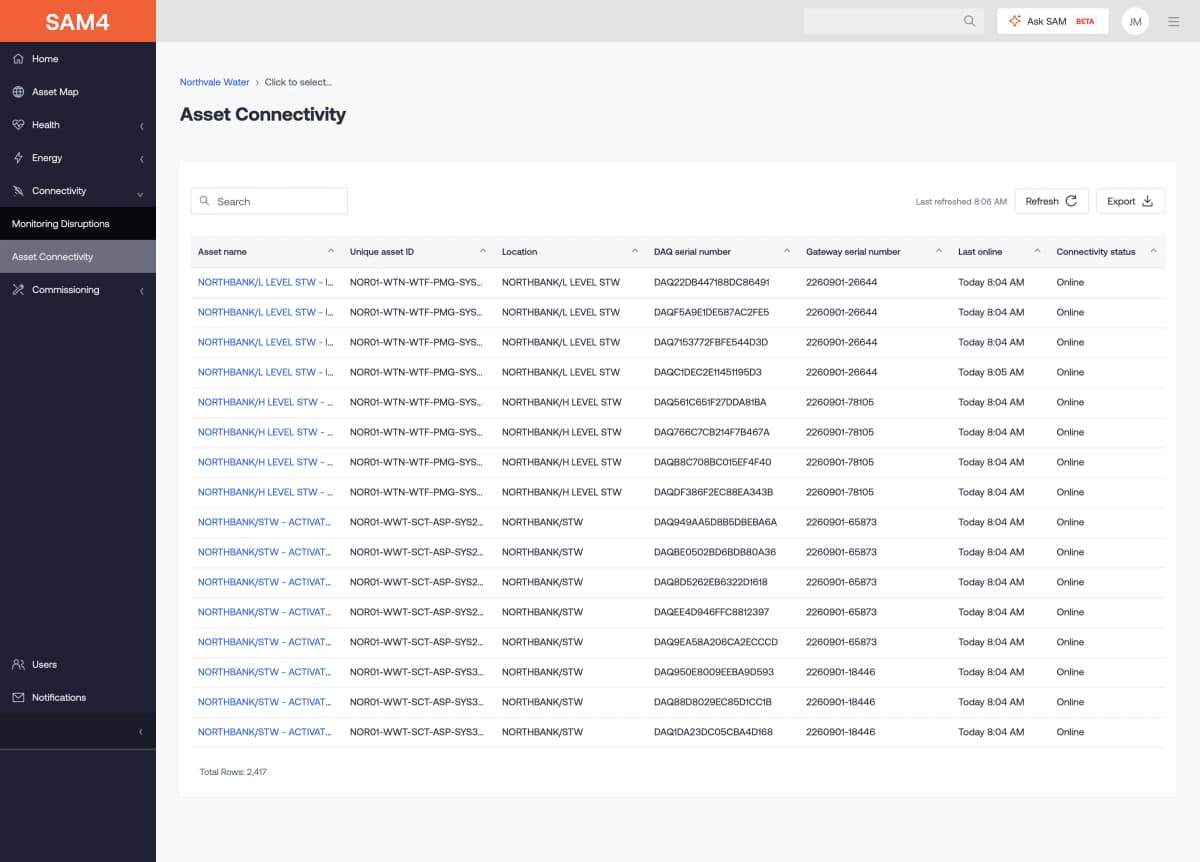The image size is (1200, 862).
Task: Sort by Gateway serial number arrow
Action: point(939,251)
